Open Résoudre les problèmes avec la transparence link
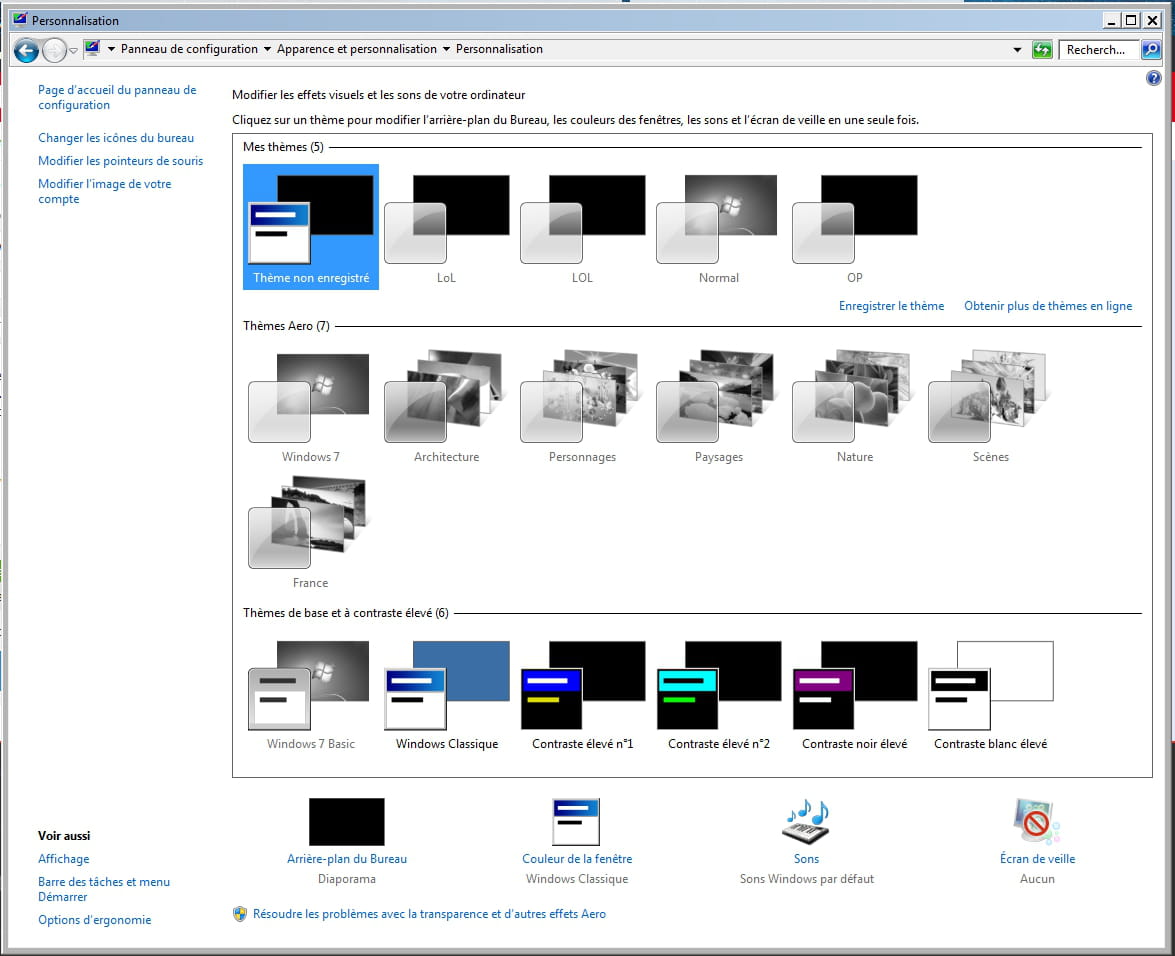Screen dimensions: 1175x956 point(429,914)
